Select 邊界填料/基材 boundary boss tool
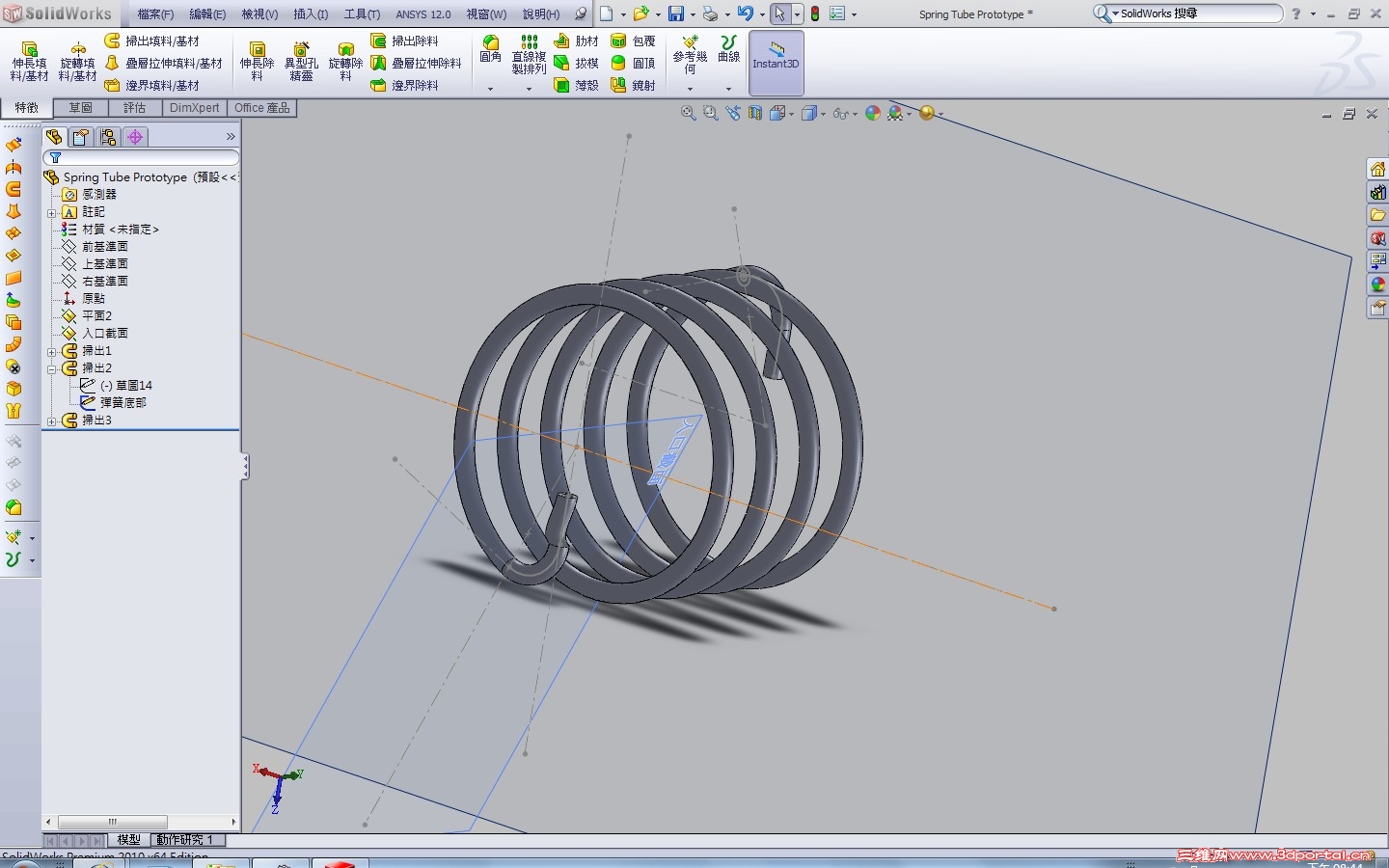The image size is (1389, 868). point(151,85)
